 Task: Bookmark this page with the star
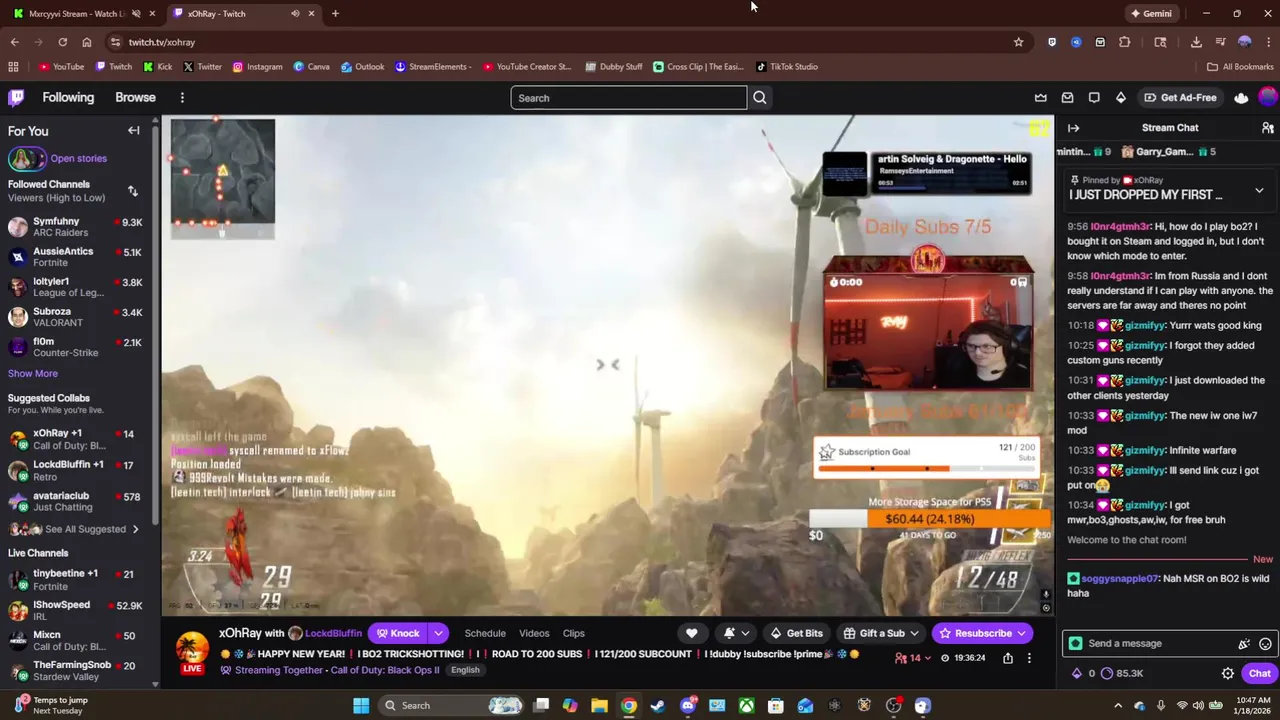[x=1018, y=42]
